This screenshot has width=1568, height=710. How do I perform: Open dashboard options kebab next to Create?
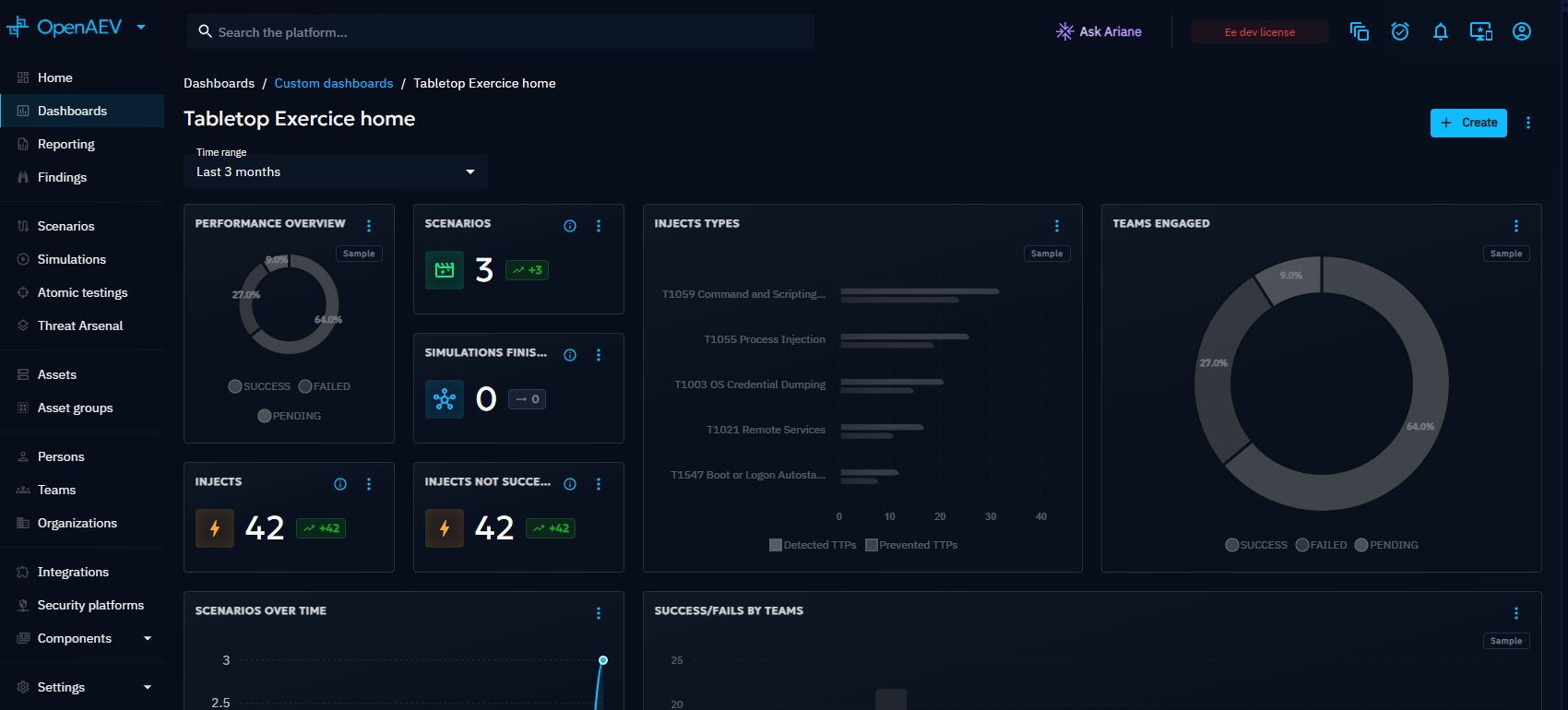coord(1528,123)
